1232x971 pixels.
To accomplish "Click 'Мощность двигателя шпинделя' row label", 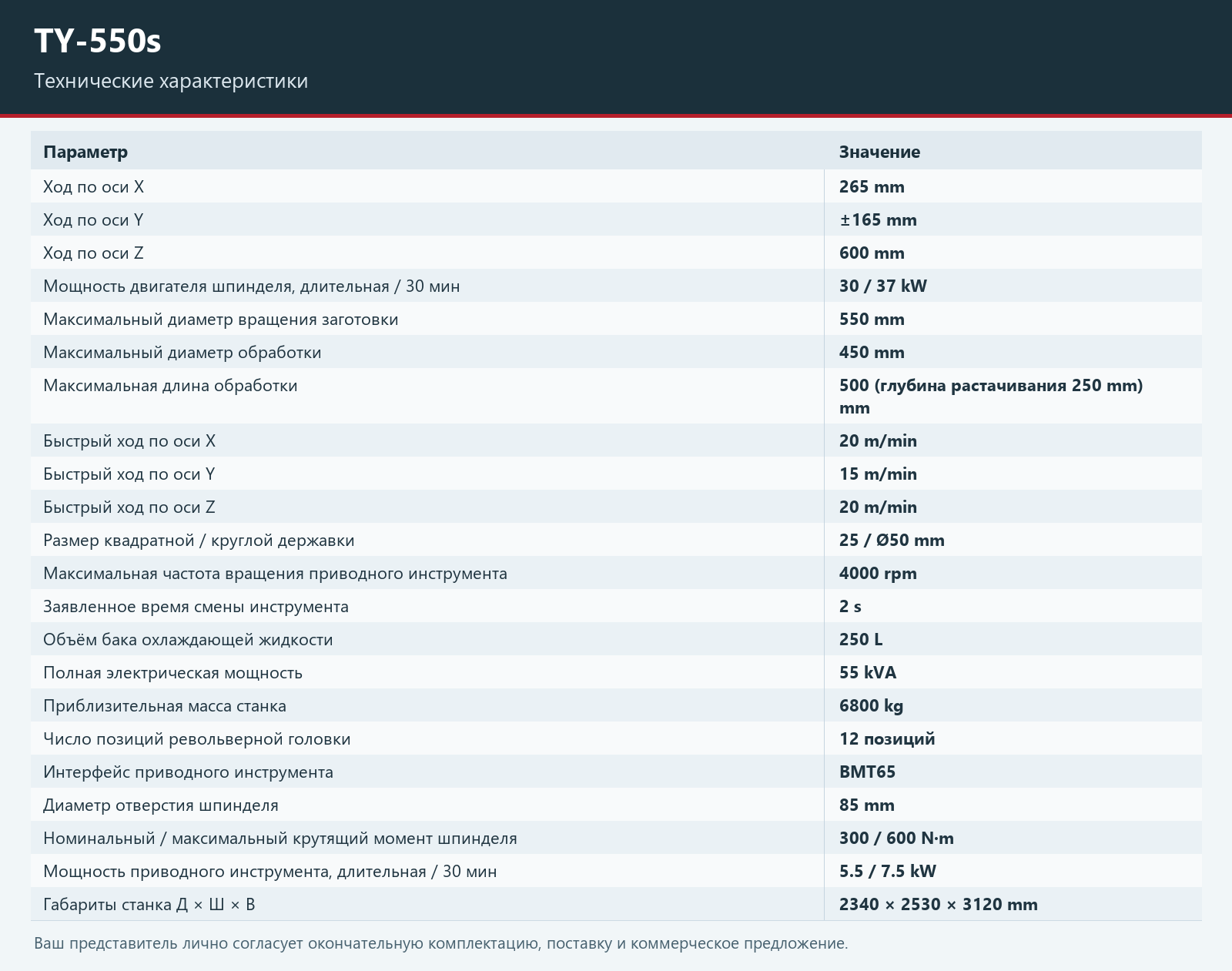I will click(251, 286).
